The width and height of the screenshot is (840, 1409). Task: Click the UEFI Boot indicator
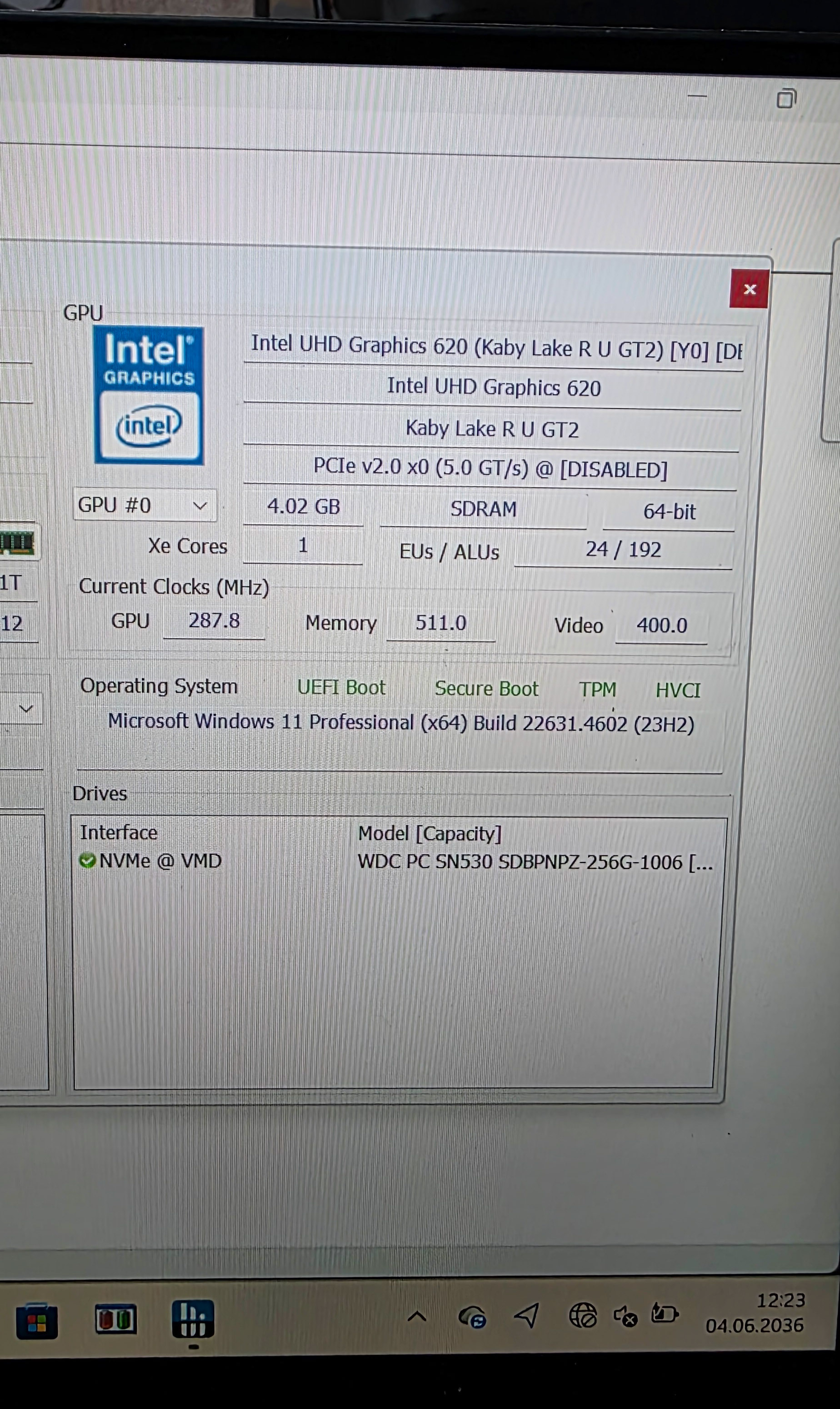(x=341, y=687)
